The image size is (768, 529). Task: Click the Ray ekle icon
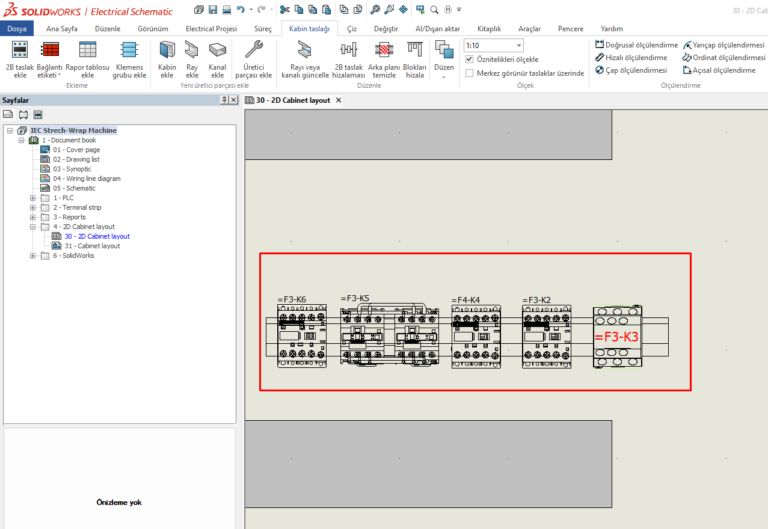pyautogui.click(x=192, y=50)
